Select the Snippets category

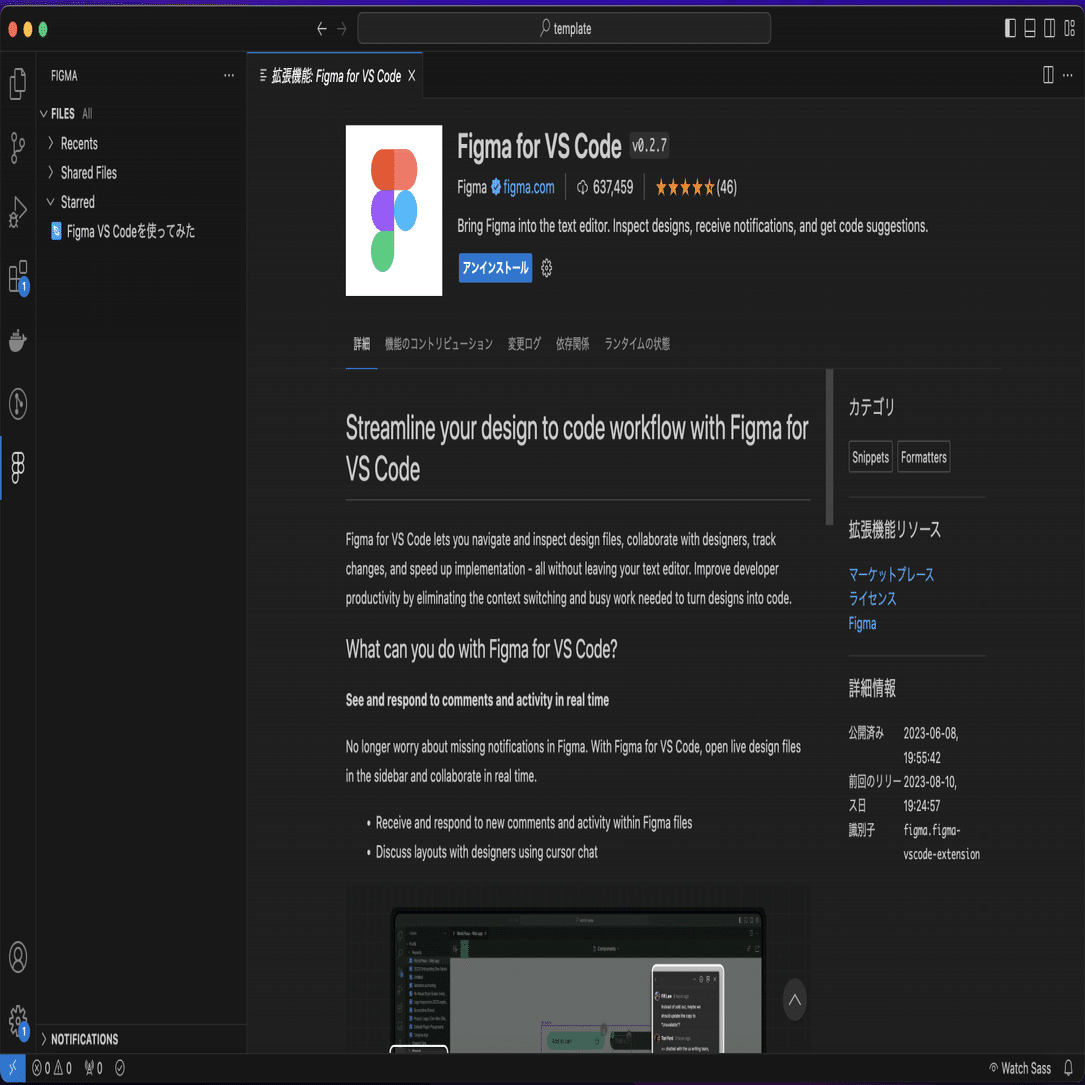[870, 457]
